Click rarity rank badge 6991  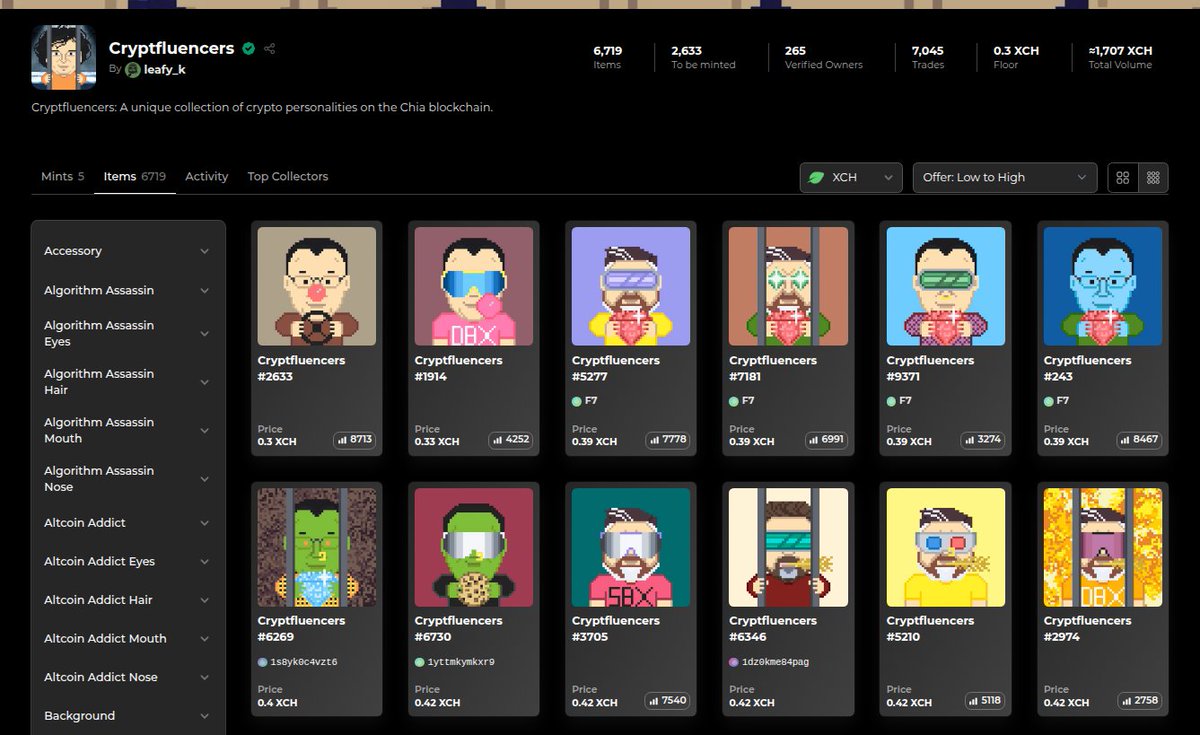coord(827,439)
